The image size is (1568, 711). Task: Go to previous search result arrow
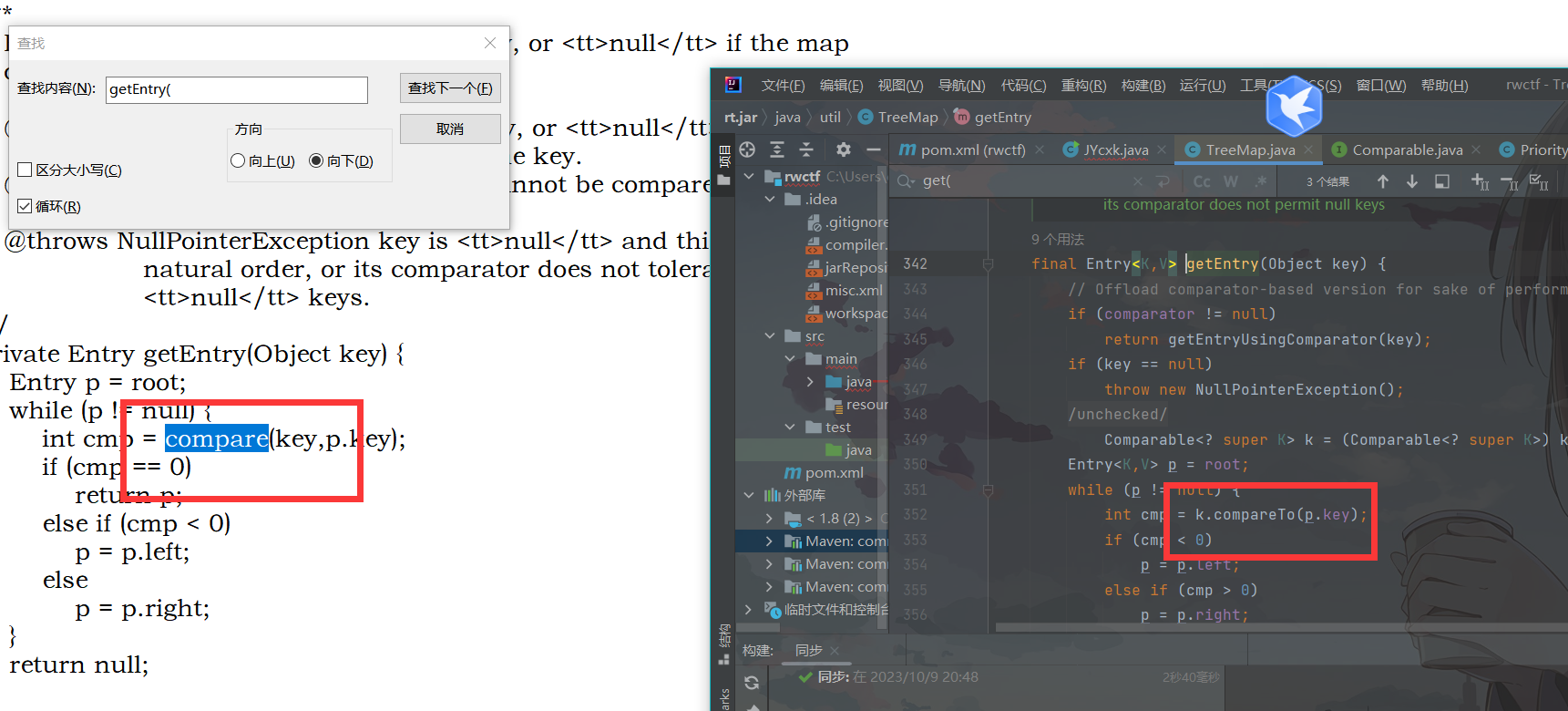[1383, 181]
